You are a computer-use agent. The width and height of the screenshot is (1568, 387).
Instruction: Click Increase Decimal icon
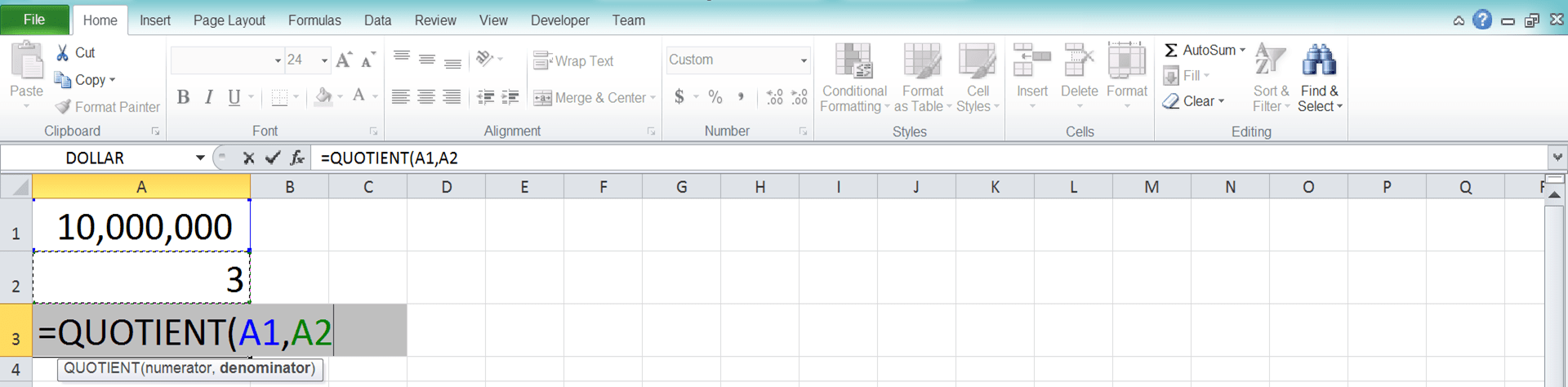pyautogui.click(x=774, y=97)
